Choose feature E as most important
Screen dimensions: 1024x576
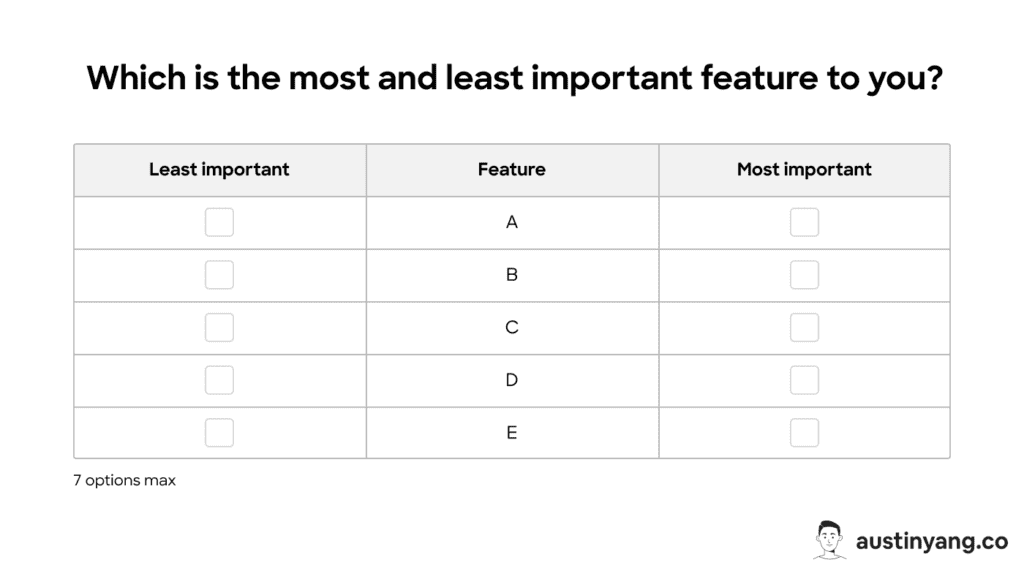click(x=804, y=432)
